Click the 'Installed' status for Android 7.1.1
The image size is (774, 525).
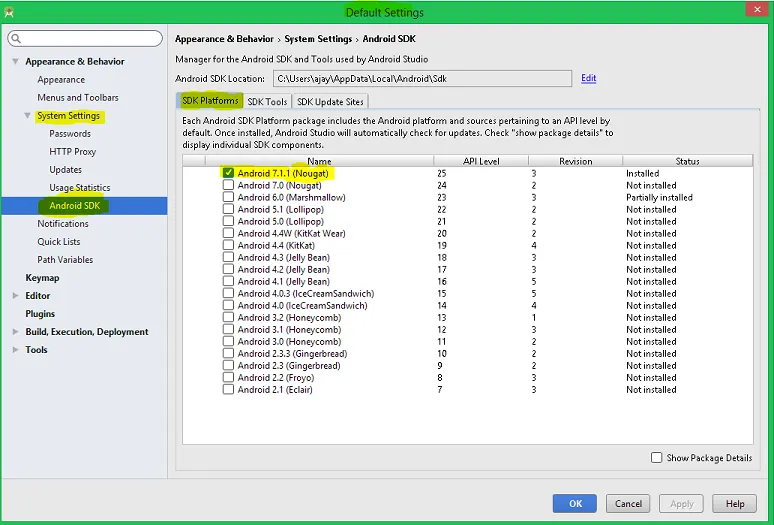click(x=643, y=173)
